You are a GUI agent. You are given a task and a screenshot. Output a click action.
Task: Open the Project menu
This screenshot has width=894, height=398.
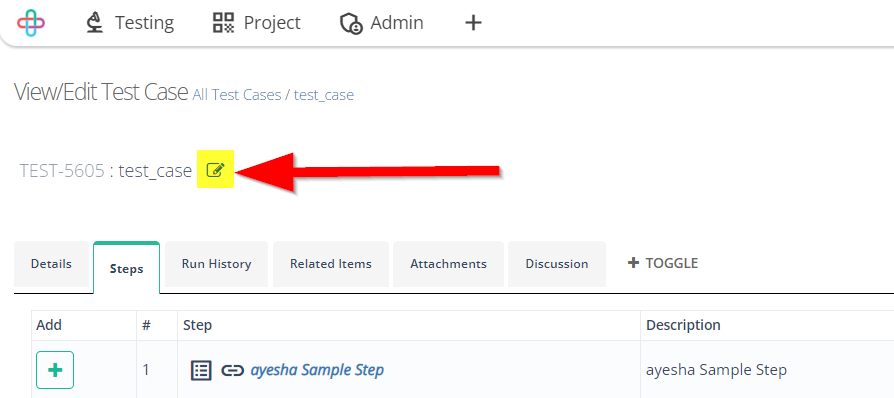pyautogui.click(x=257, y=23)
